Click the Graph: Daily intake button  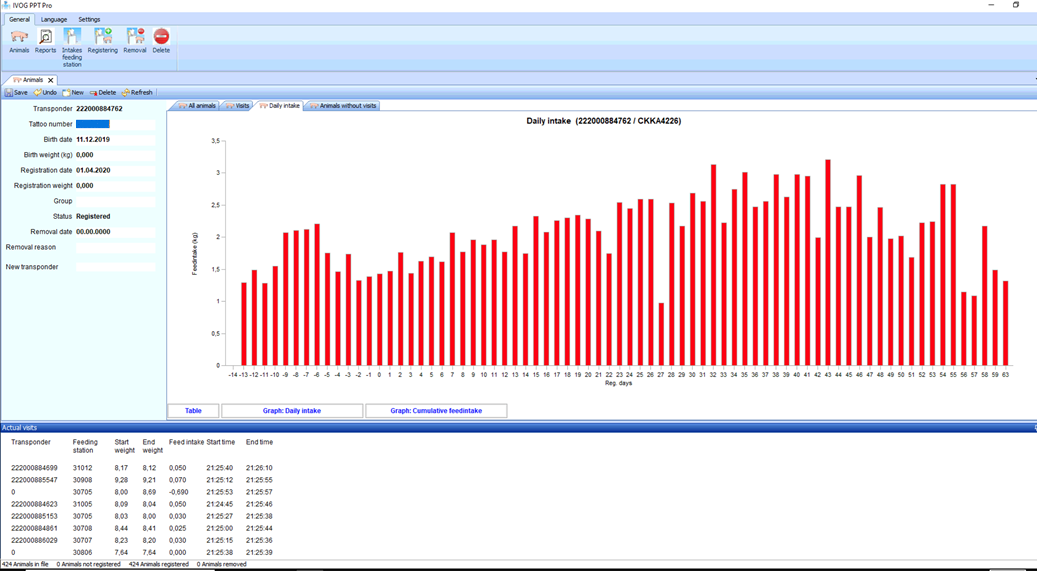coord(292,411)
